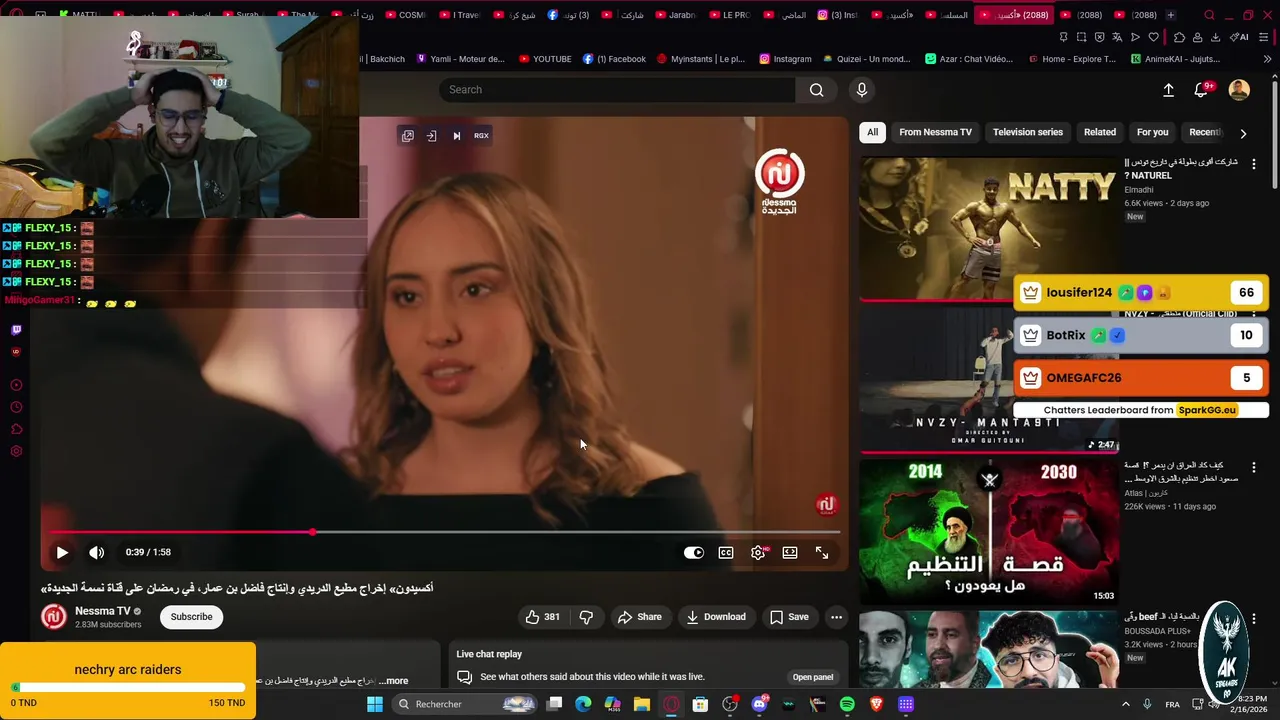1280x720 pixels.
Task: Start voice search with microphone icon
Action: [862, 90]
